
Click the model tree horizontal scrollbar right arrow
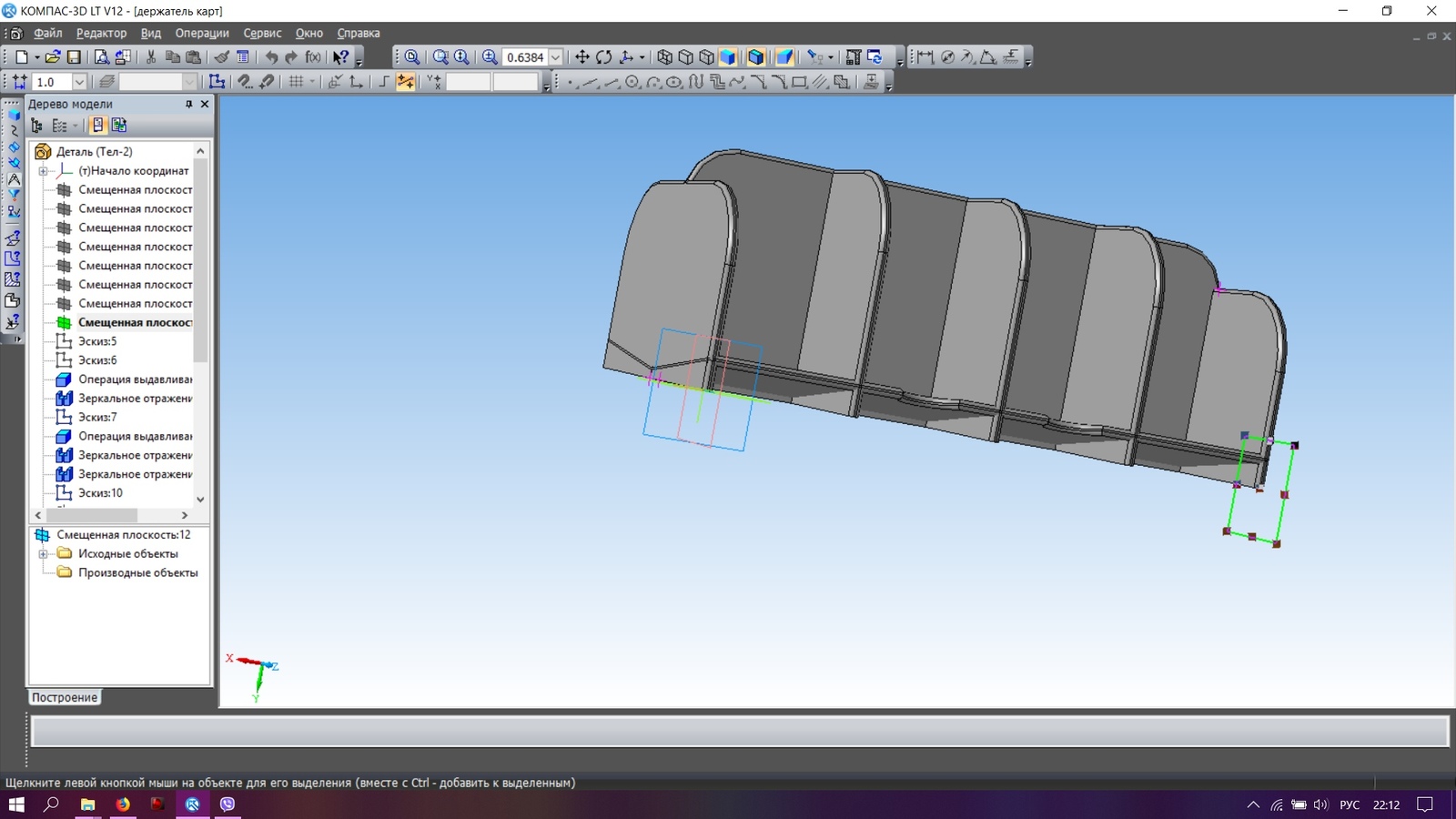point(185,515)
